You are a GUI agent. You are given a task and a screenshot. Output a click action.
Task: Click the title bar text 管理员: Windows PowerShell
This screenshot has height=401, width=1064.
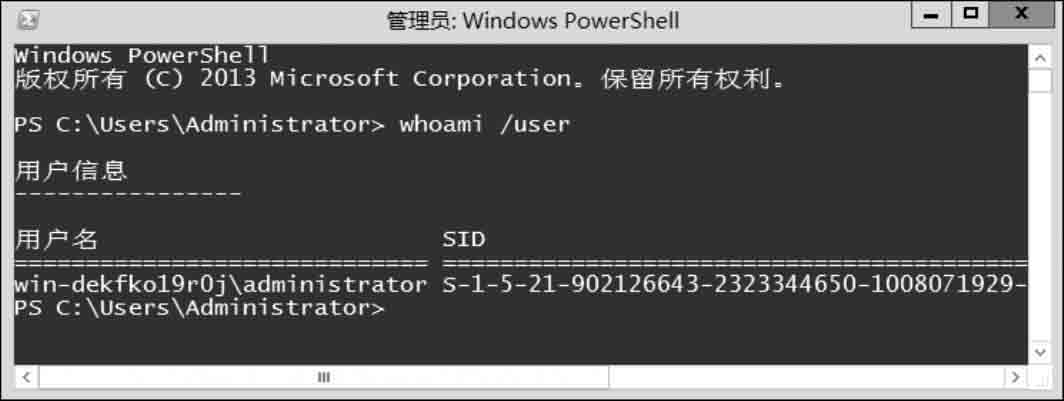[532, 20]
